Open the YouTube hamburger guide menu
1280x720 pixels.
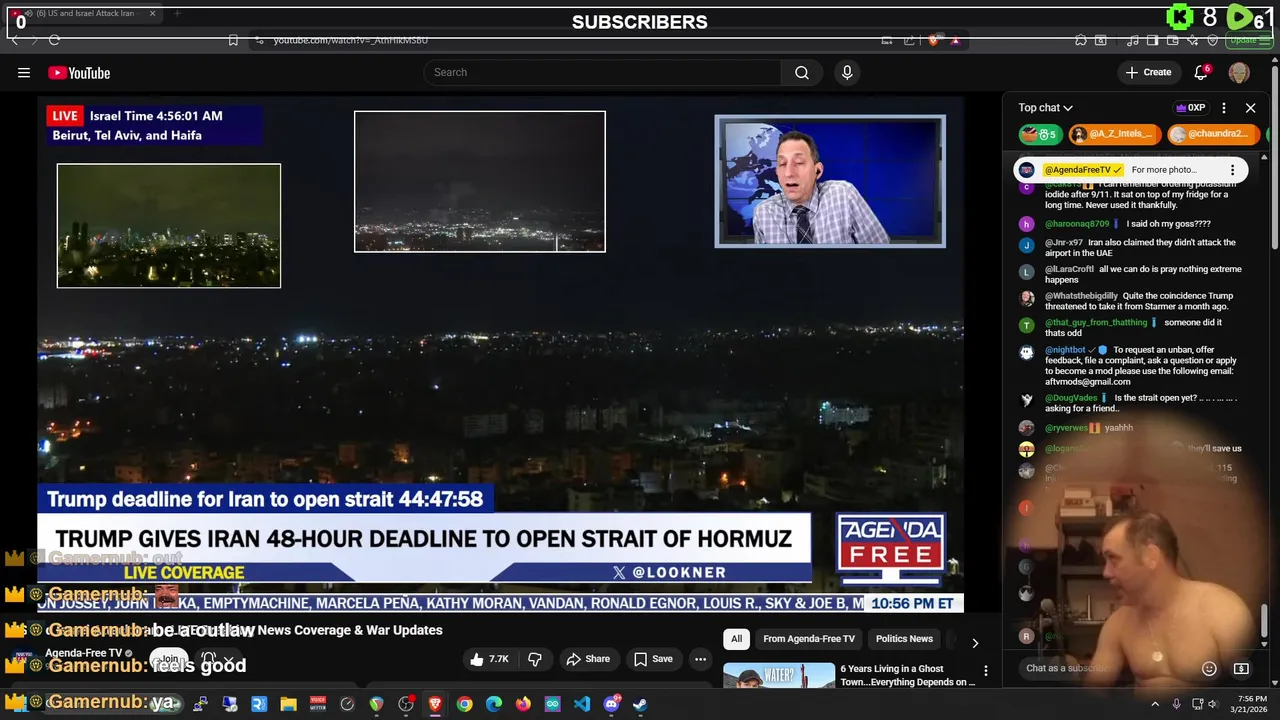point(24,72)
